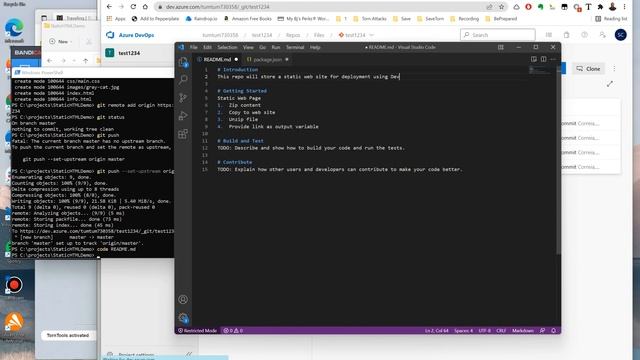This screenshot has width=640, height=360.
Task: Enter full screen with the expand arrows icon
Action: [x=609, y=84]
